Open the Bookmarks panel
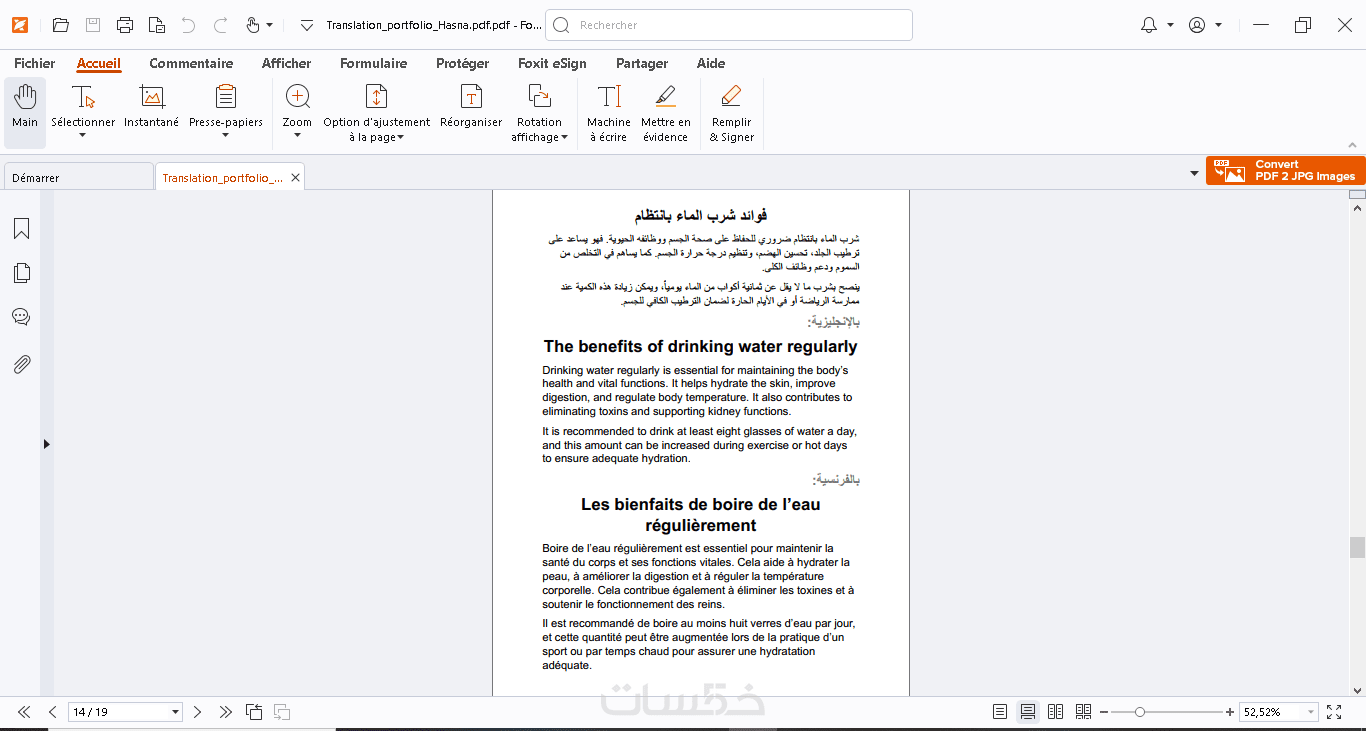Screen dimensions: 1366x731 tap(21, 228)
